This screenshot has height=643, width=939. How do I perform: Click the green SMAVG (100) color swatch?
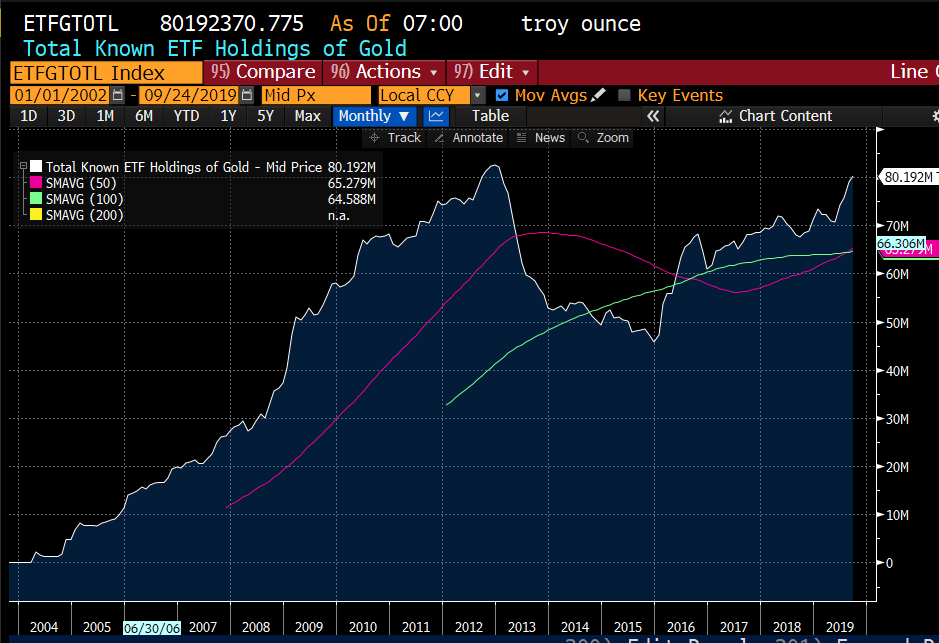(36, 199)
